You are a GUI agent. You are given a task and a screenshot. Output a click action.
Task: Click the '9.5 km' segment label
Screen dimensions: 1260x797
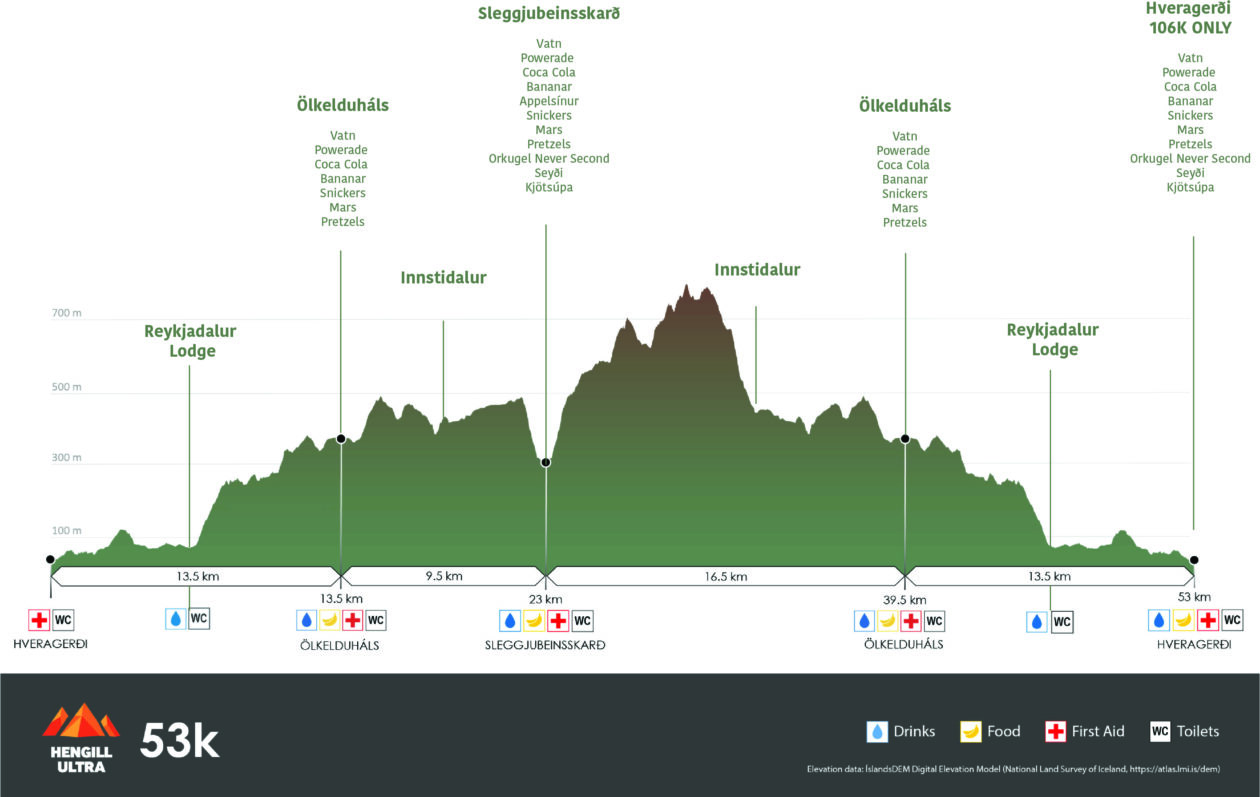point(443,576)
